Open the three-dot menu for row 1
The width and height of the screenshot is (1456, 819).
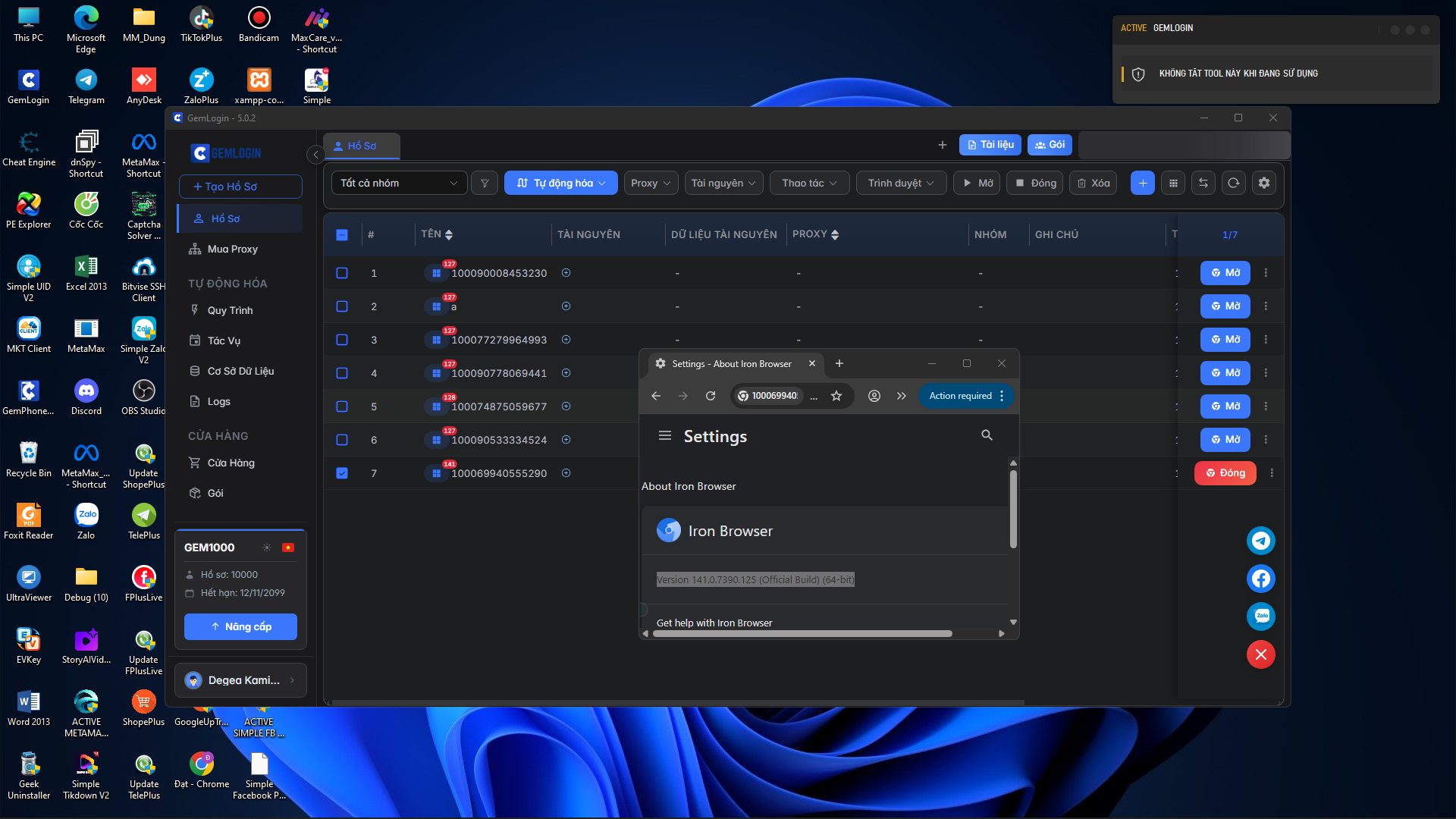pos(1266,273)
